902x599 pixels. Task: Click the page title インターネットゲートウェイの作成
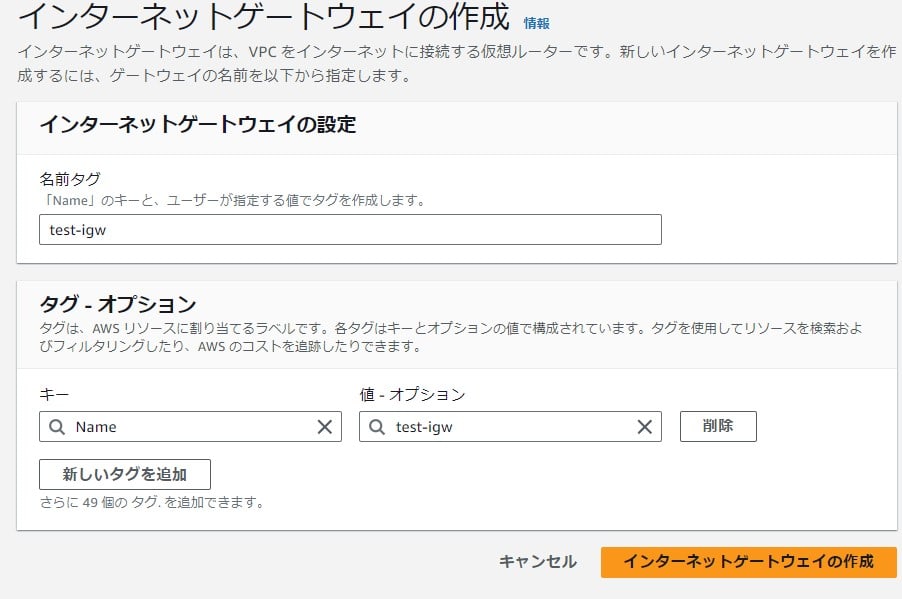tap(264, 16)
